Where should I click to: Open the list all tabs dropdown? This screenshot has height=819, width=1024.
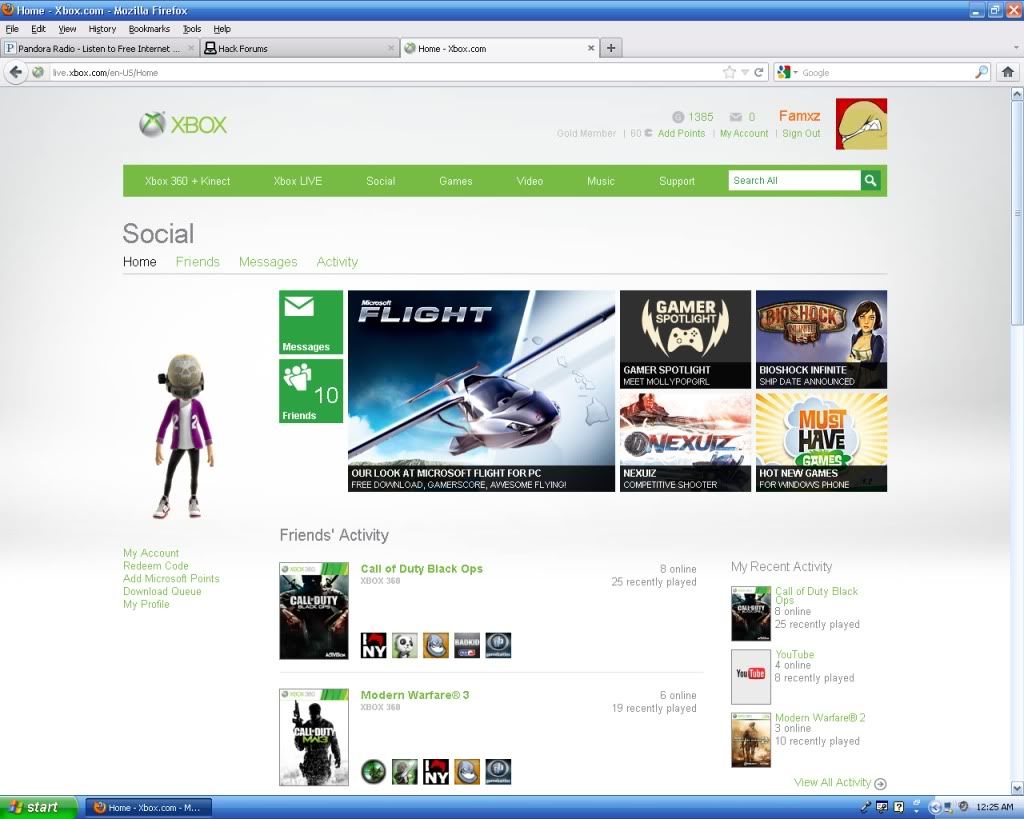point(1016,48)
